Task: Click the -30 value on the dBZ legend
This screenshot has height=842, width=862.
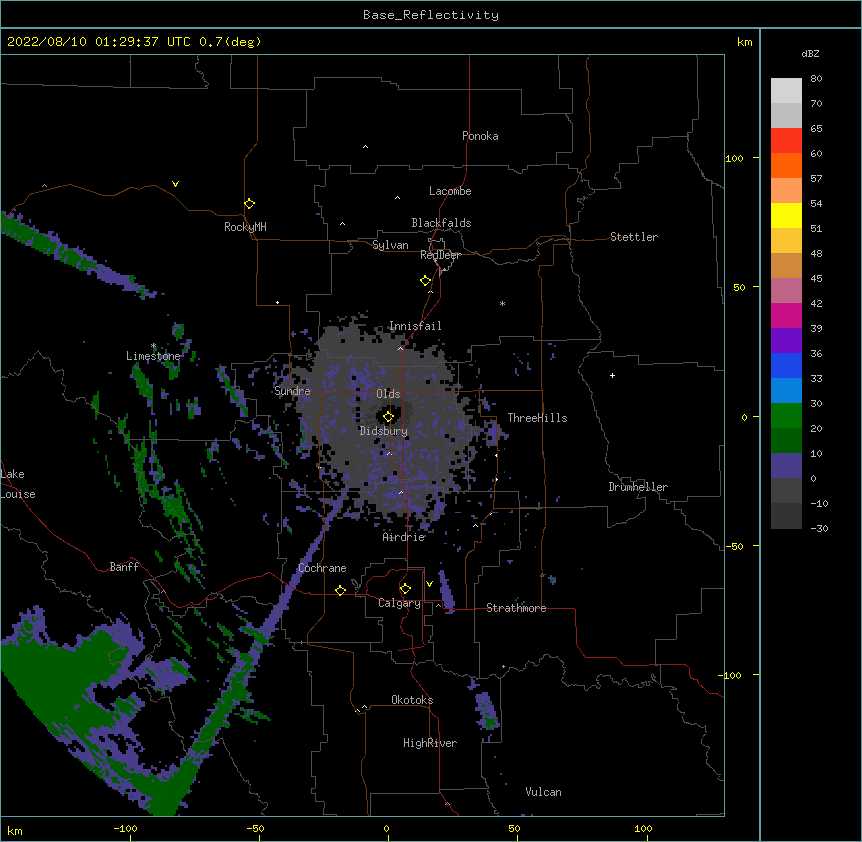Action: 819,528
